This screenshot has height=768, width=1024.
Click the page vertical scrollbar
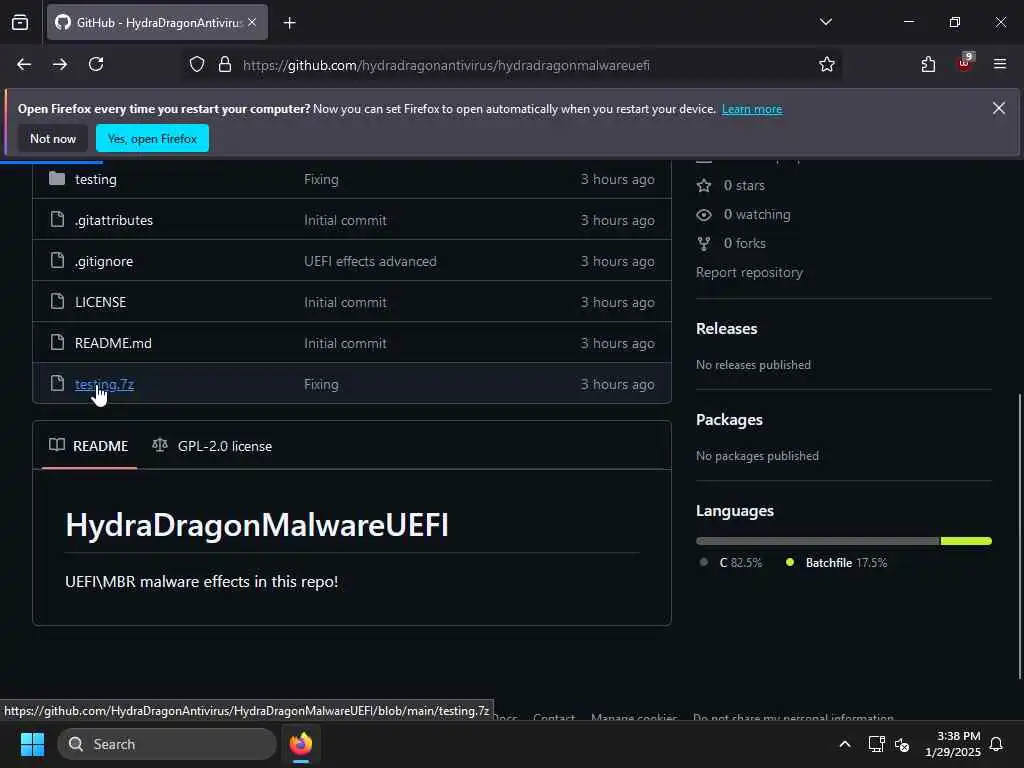[1020, 536]
